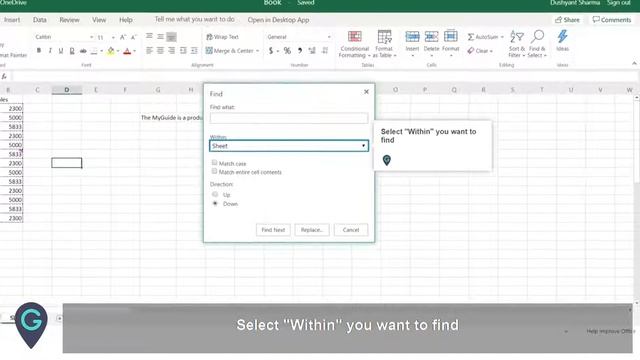Screen dimensions: 640x360
Task: Click the Sign out link
Action: point(618,3)
